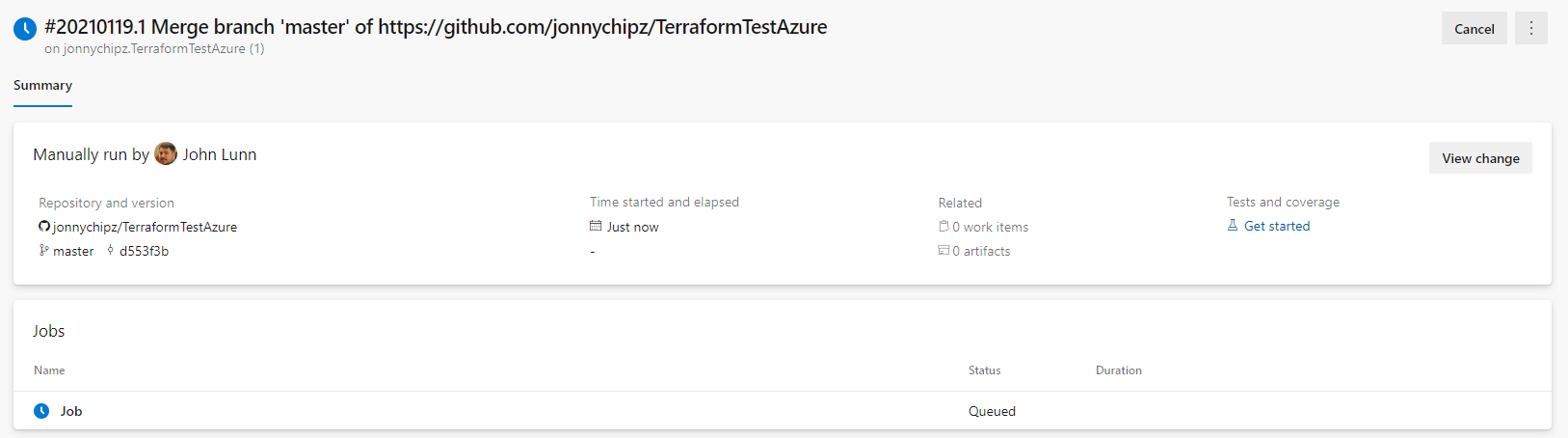Select the Summary tab

[42, 86]
